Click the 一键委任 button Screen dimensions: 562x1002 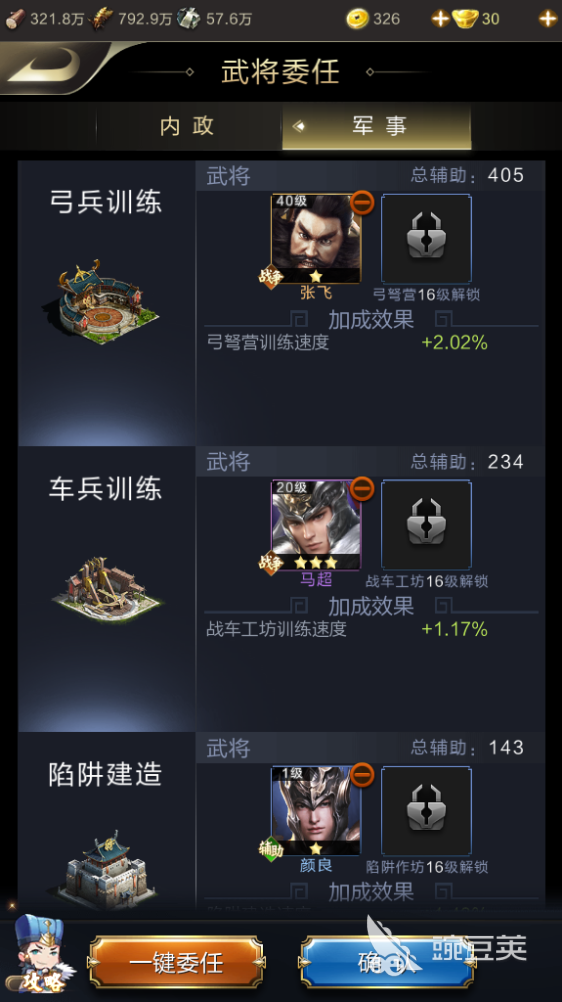tap(176, 962)
